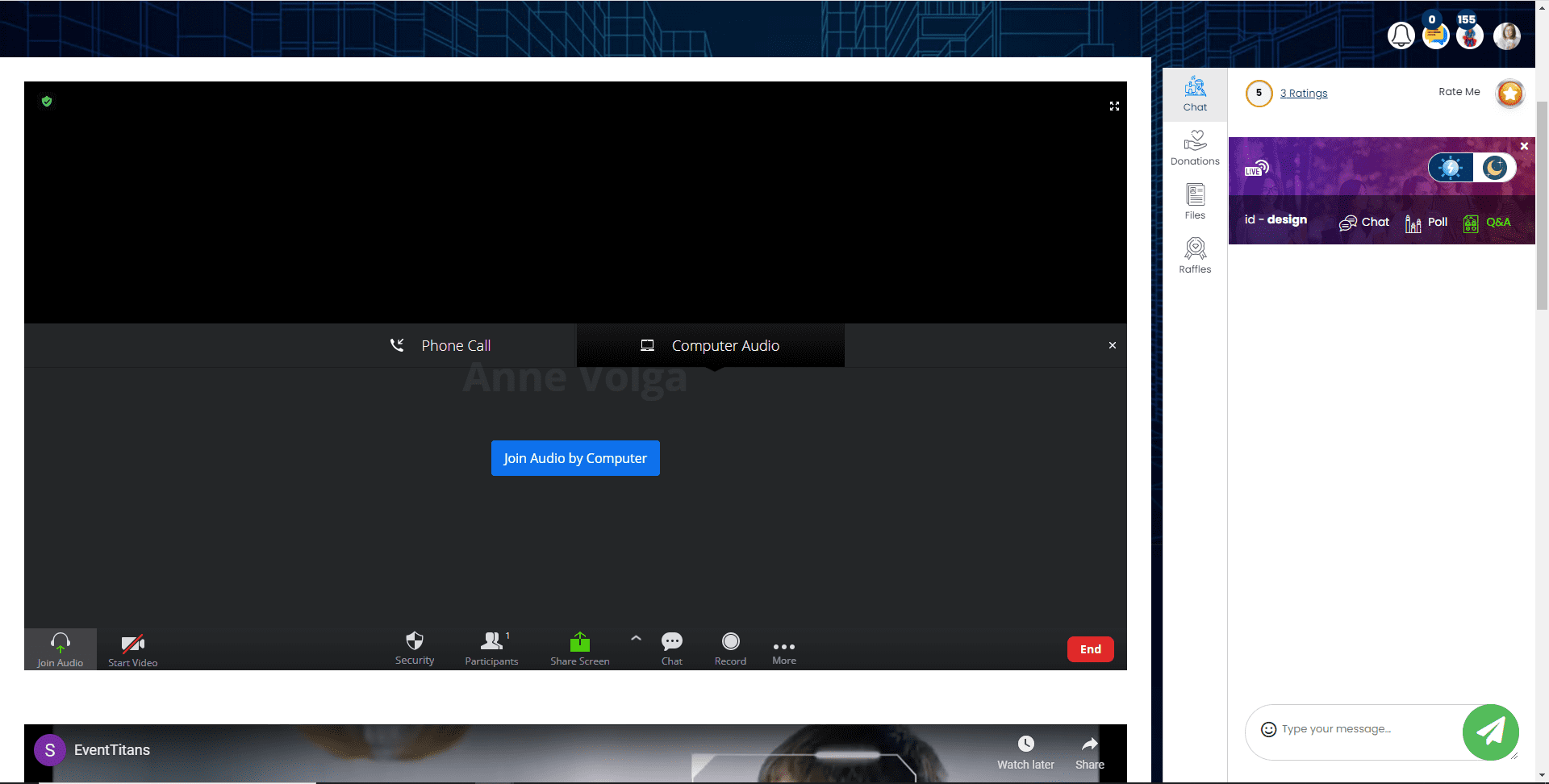The image size is (1549, 784).
Task: Switch to light mode sun toggle
Action: [1451, 168]
